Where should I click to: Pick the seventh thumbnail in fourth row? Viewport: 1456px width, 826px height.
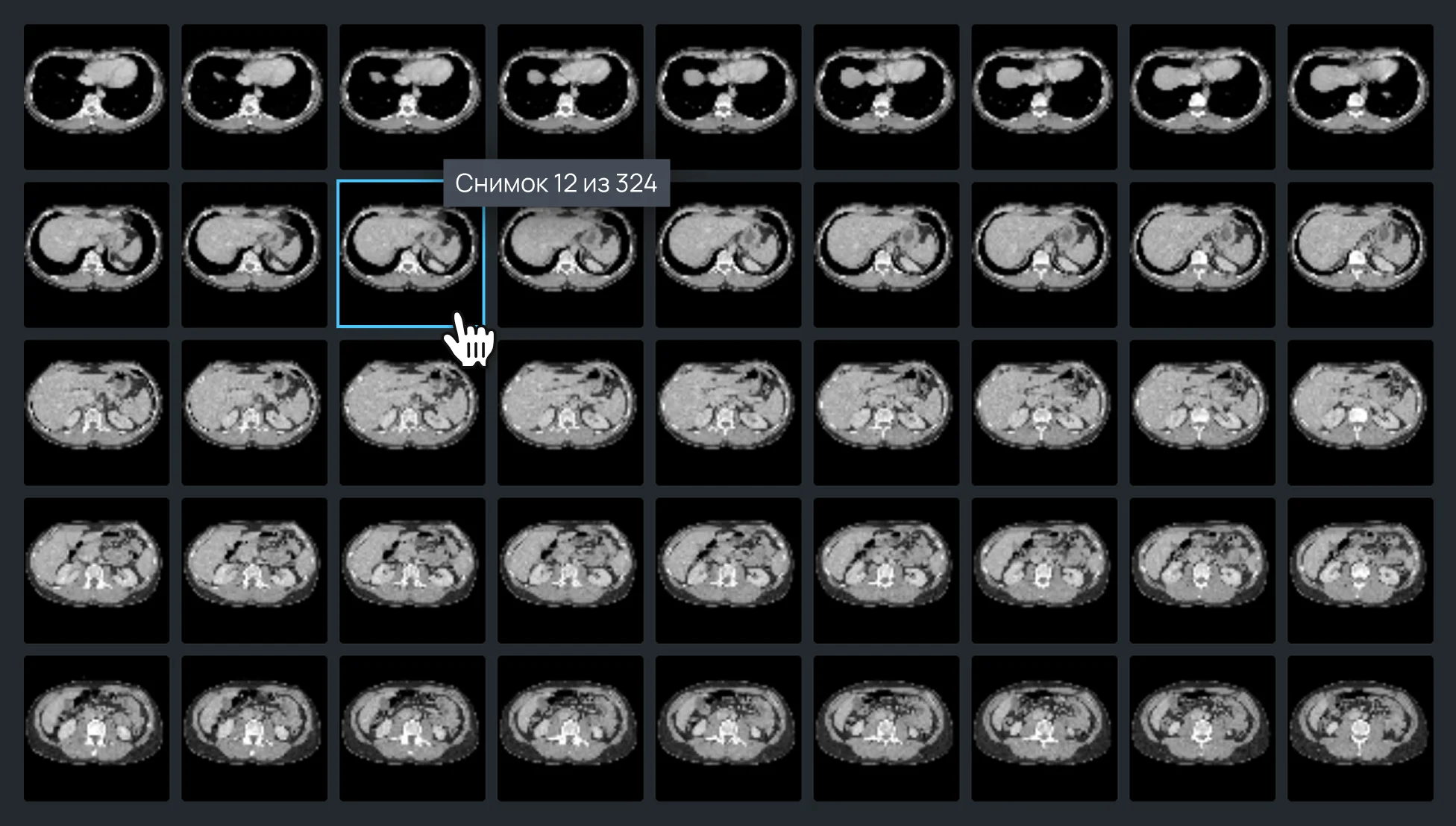[1044, 571]
